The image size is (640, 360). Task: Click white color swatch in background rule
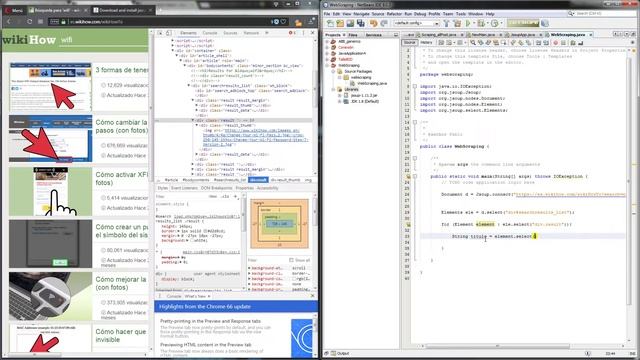point(191,240)
